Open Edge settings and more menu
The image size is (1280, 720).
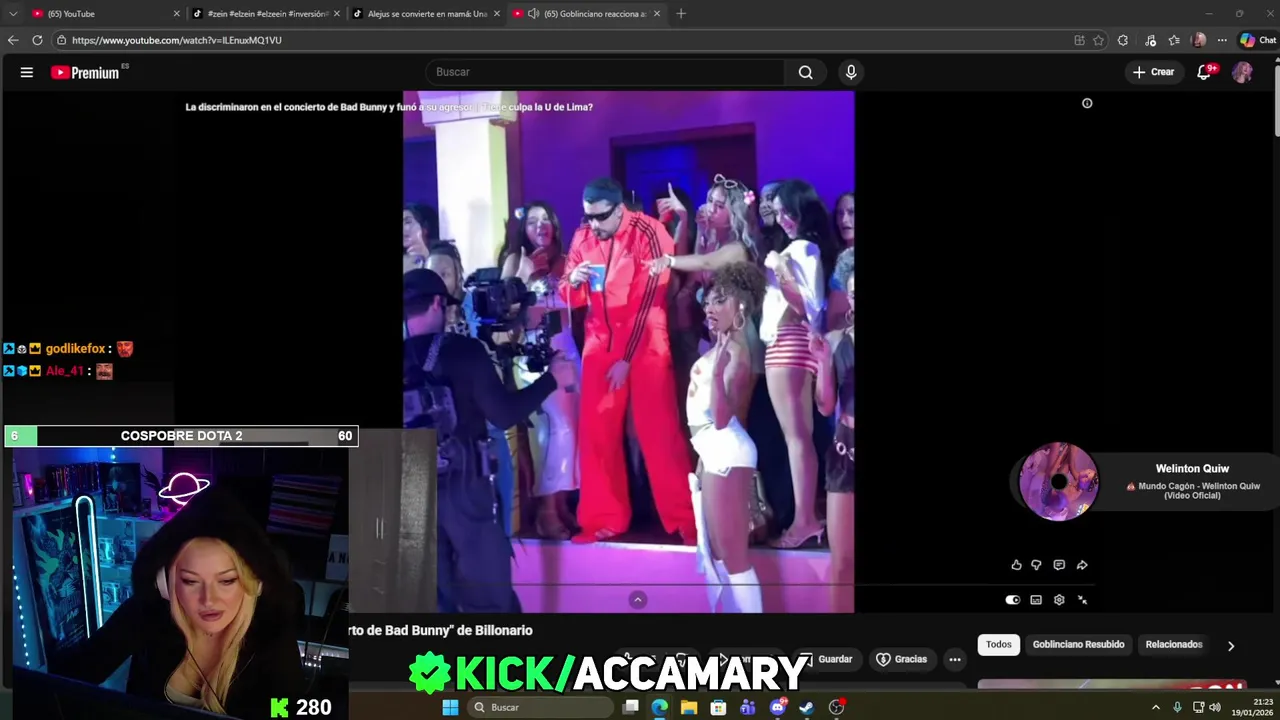[x=1222, y=40]
